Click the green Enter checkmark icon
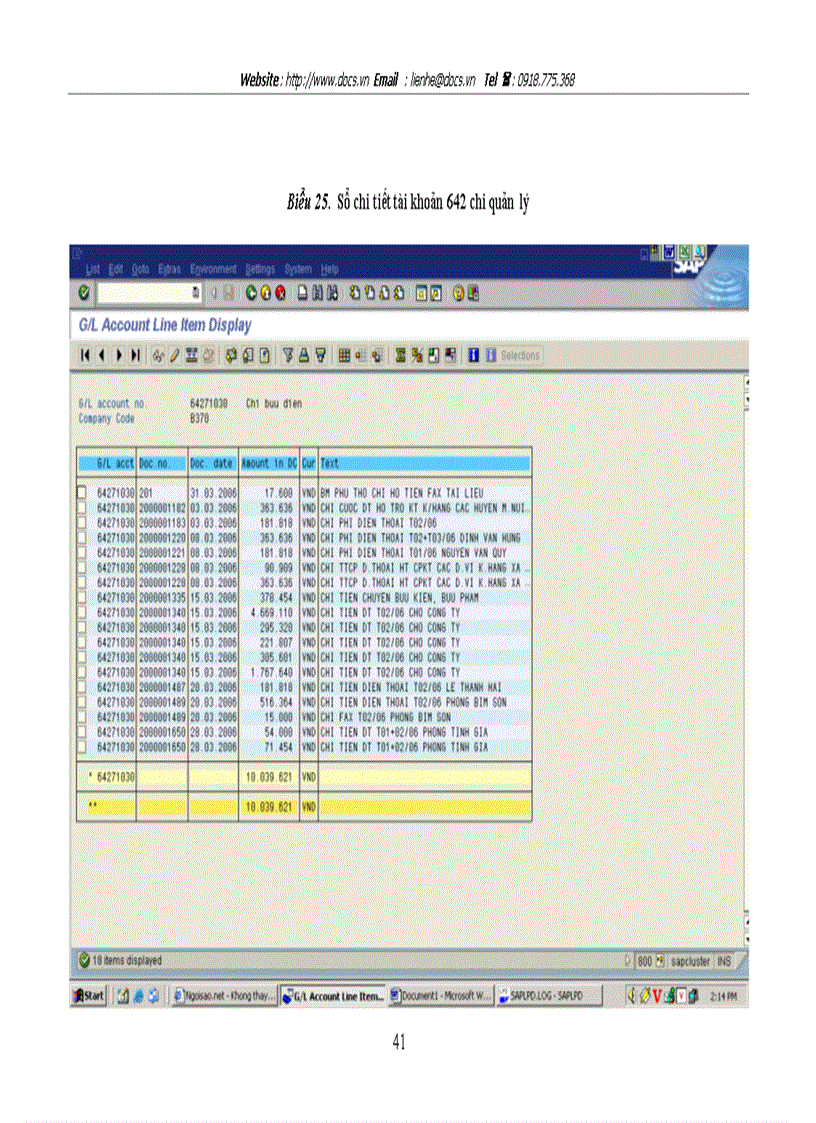816x1123 pixels. [83, 292]
